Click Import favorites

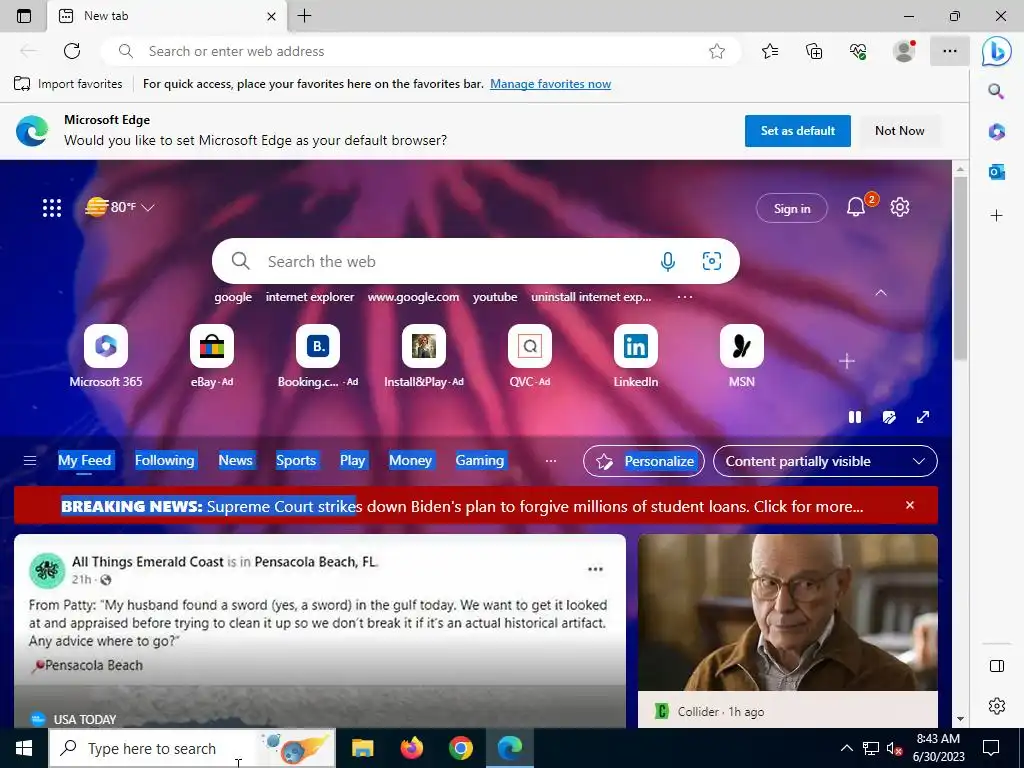click(x=68, y=84)
